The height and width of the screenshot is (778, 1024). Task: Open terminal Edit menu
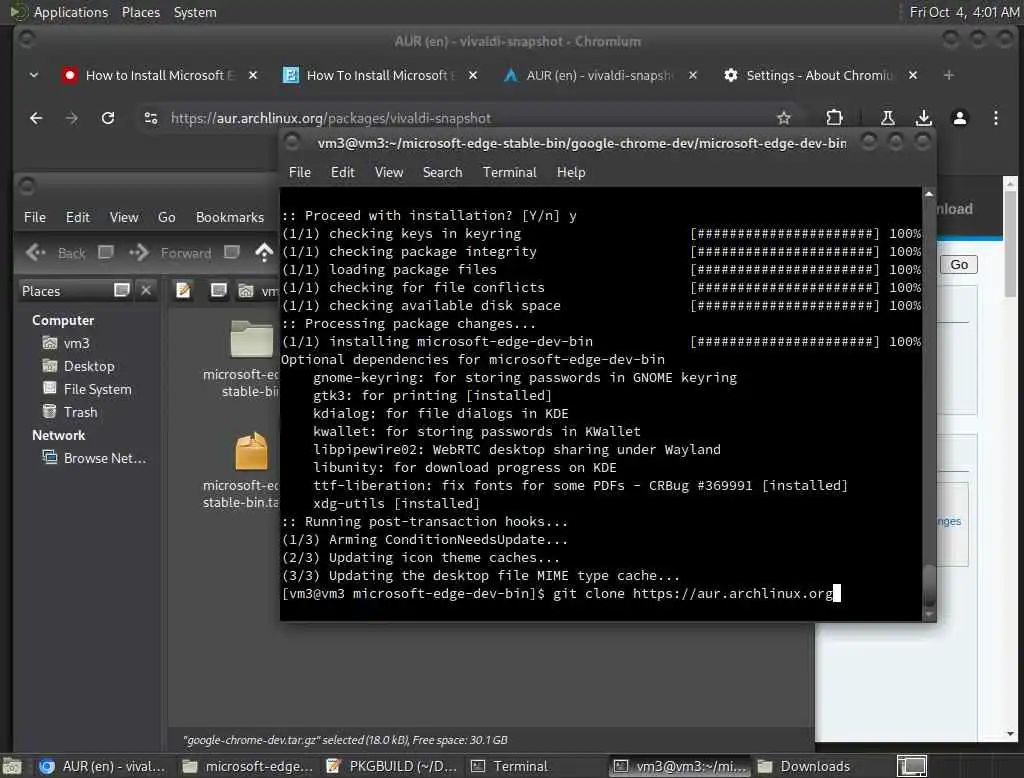pos(342,172)
